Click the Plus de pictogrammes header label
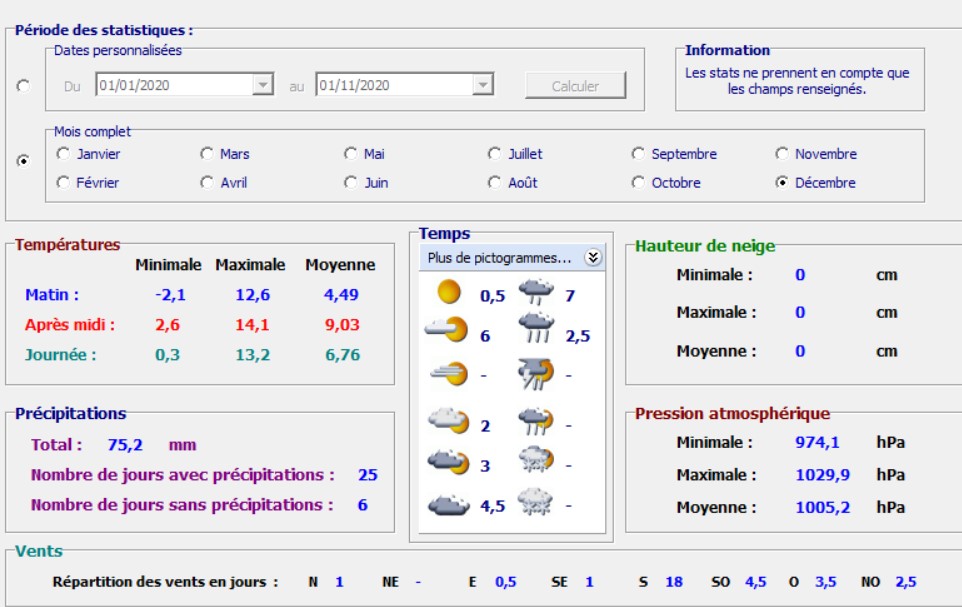Viewport: 962px width, 607px height. coord(499,258)
